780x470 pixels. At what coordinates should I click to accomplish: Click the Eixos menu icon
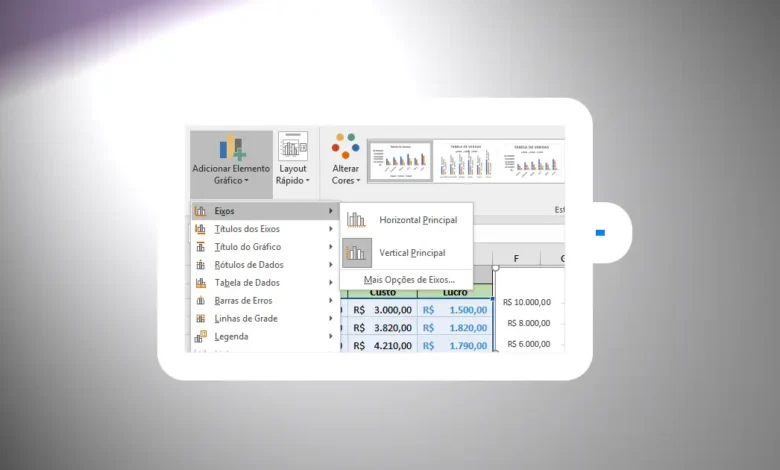tap(201, 211)
